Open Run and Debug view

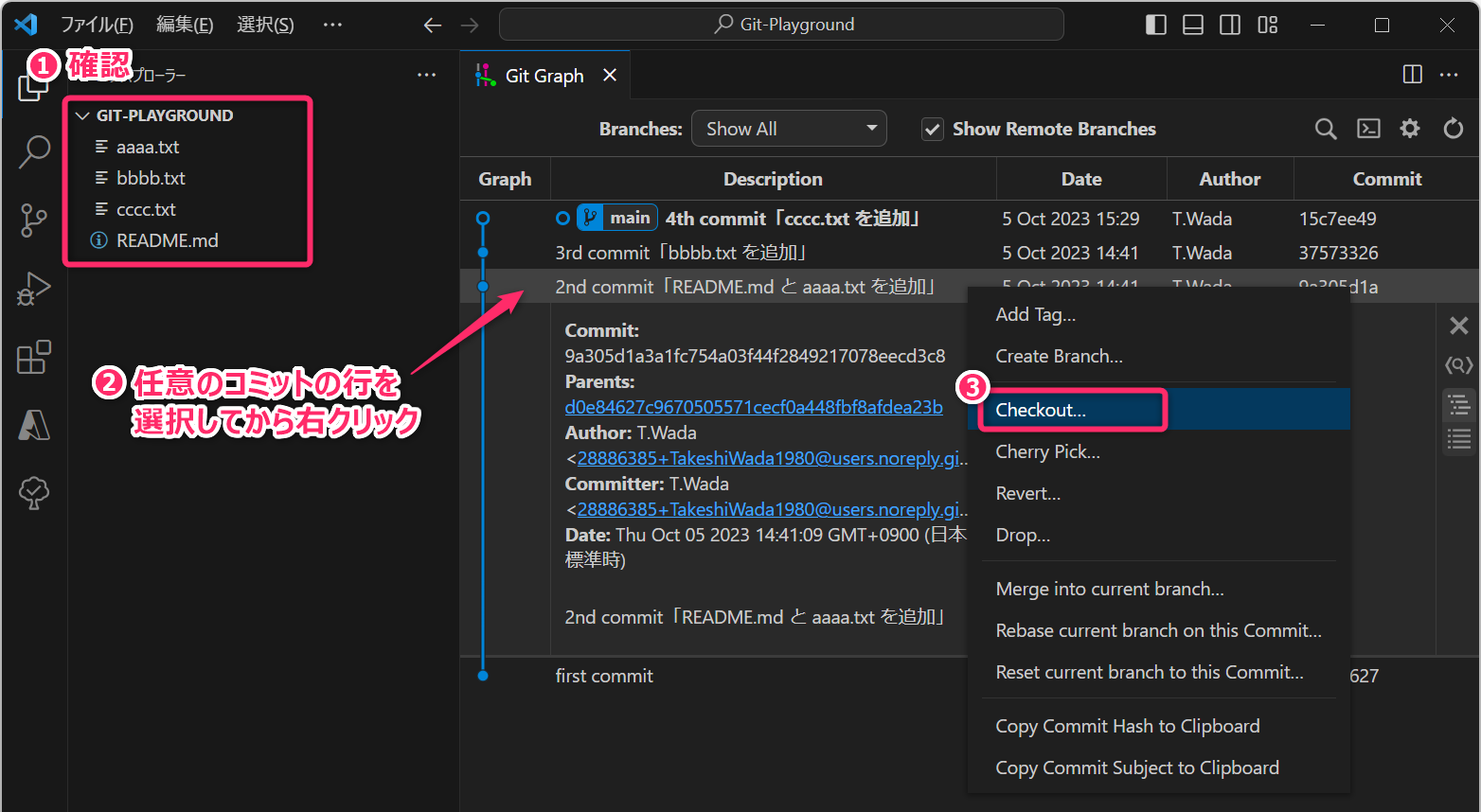point(34,290)
